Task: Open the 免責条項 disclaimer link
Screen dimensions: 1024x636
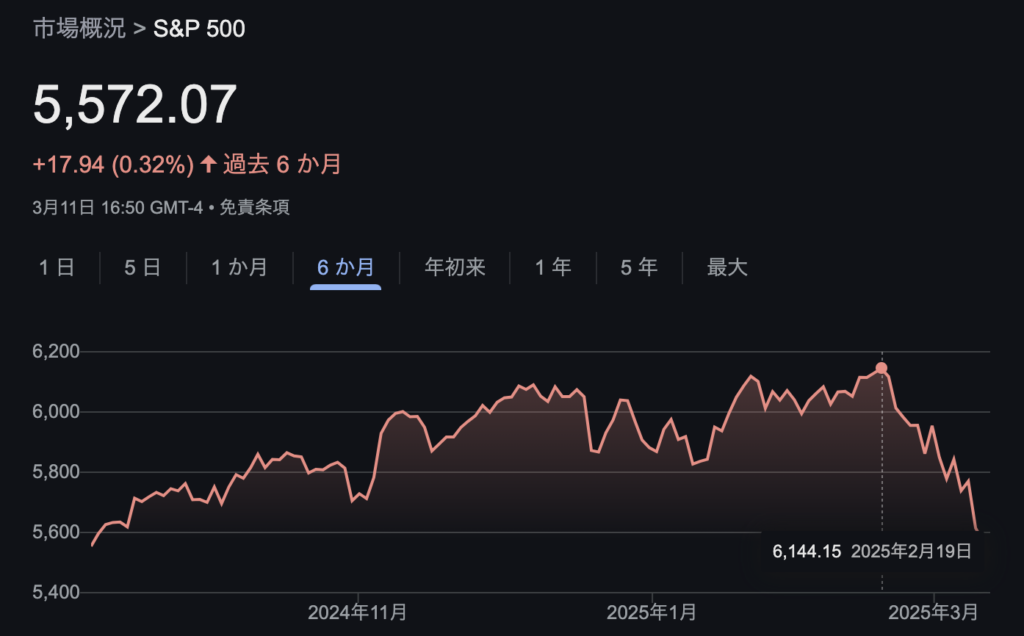Action: click(255, 208)
